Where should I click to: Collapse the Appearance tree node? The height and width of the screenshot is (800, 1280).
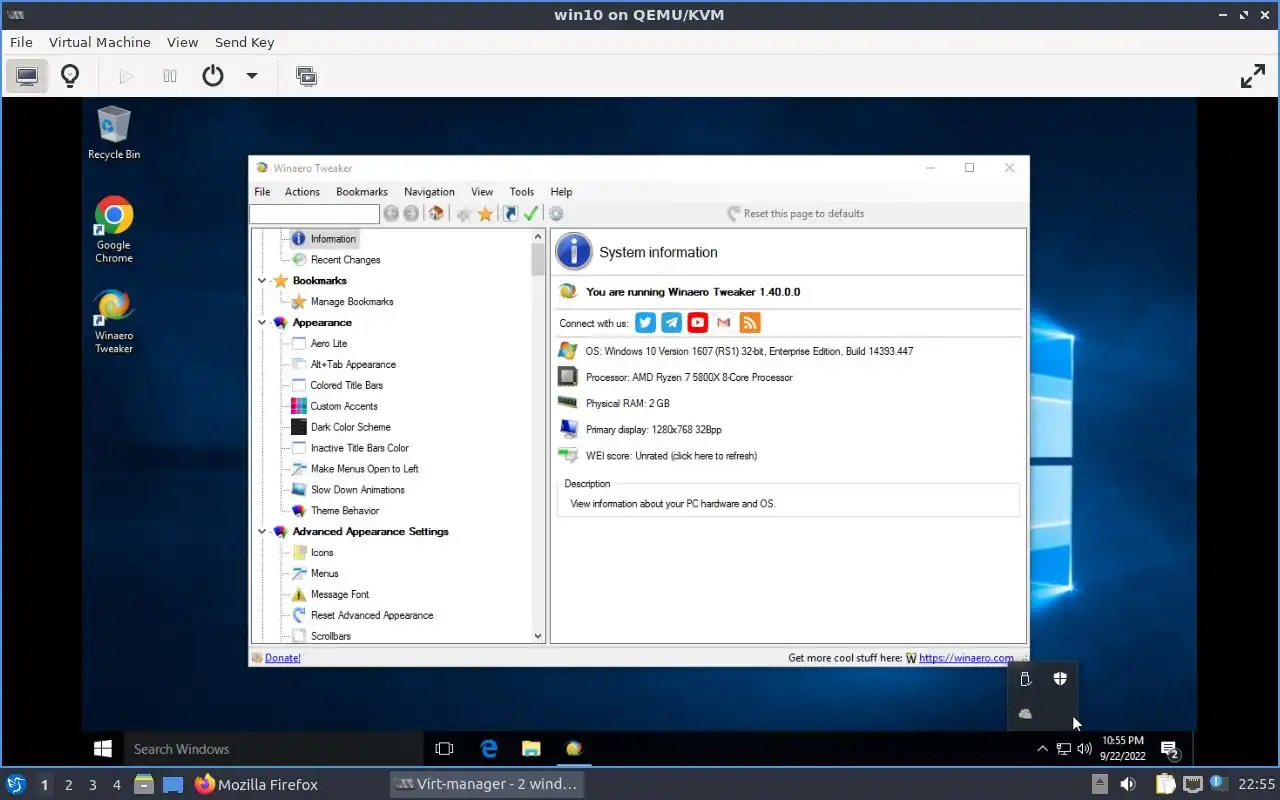point(262,323)
